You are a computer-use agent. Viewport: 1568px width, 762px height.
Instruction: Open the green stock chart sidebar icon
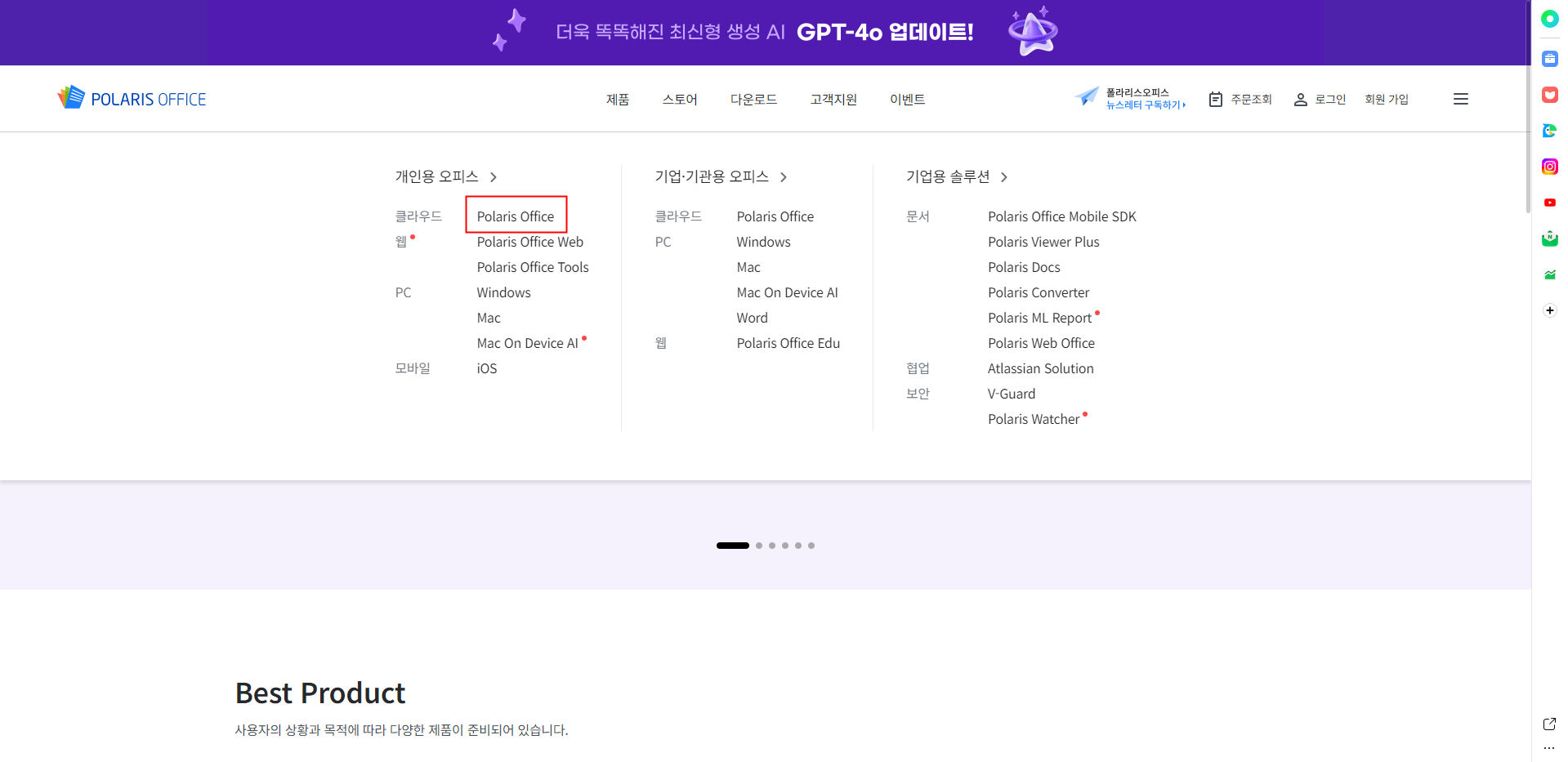(x=1550, y=274)
